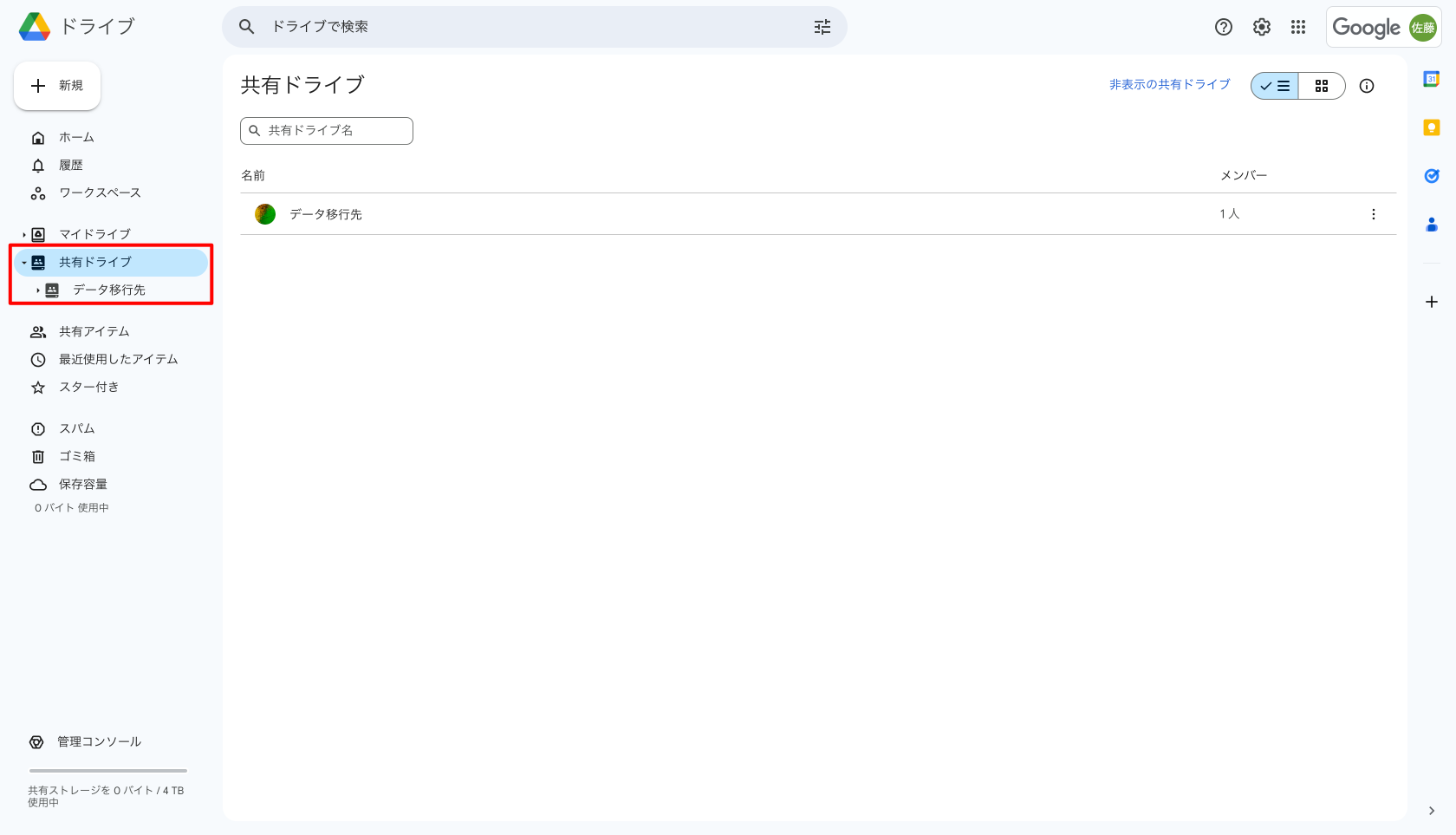This screenshot has height=835, width=1456.
Task: Open スター付き in the sidebar
Action: 111,388
